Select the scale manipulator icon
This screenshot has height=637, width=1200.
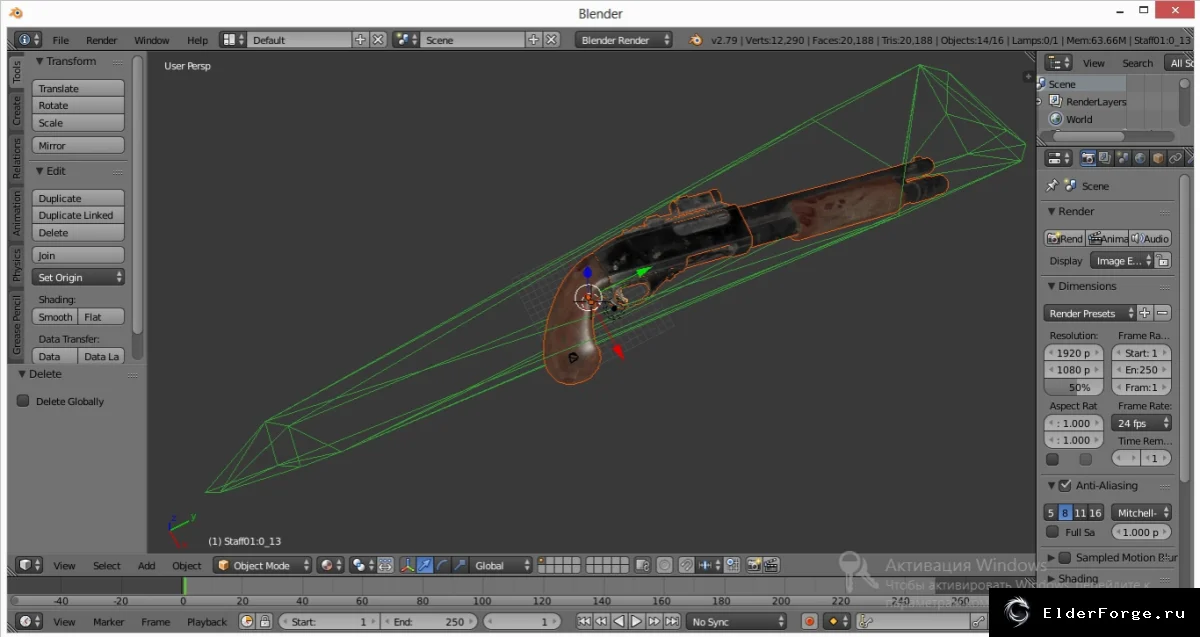pos(459,565)
